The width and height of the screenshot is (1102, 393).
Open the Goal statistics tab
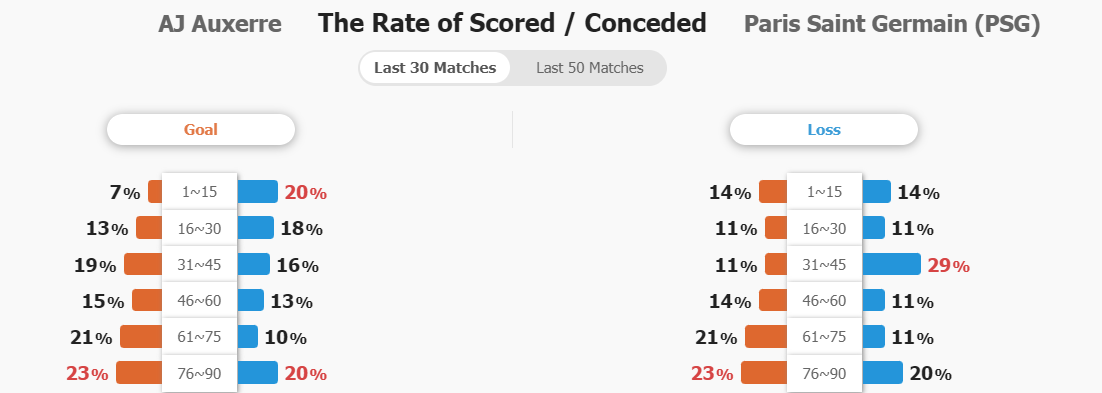(x=200, y=129)
